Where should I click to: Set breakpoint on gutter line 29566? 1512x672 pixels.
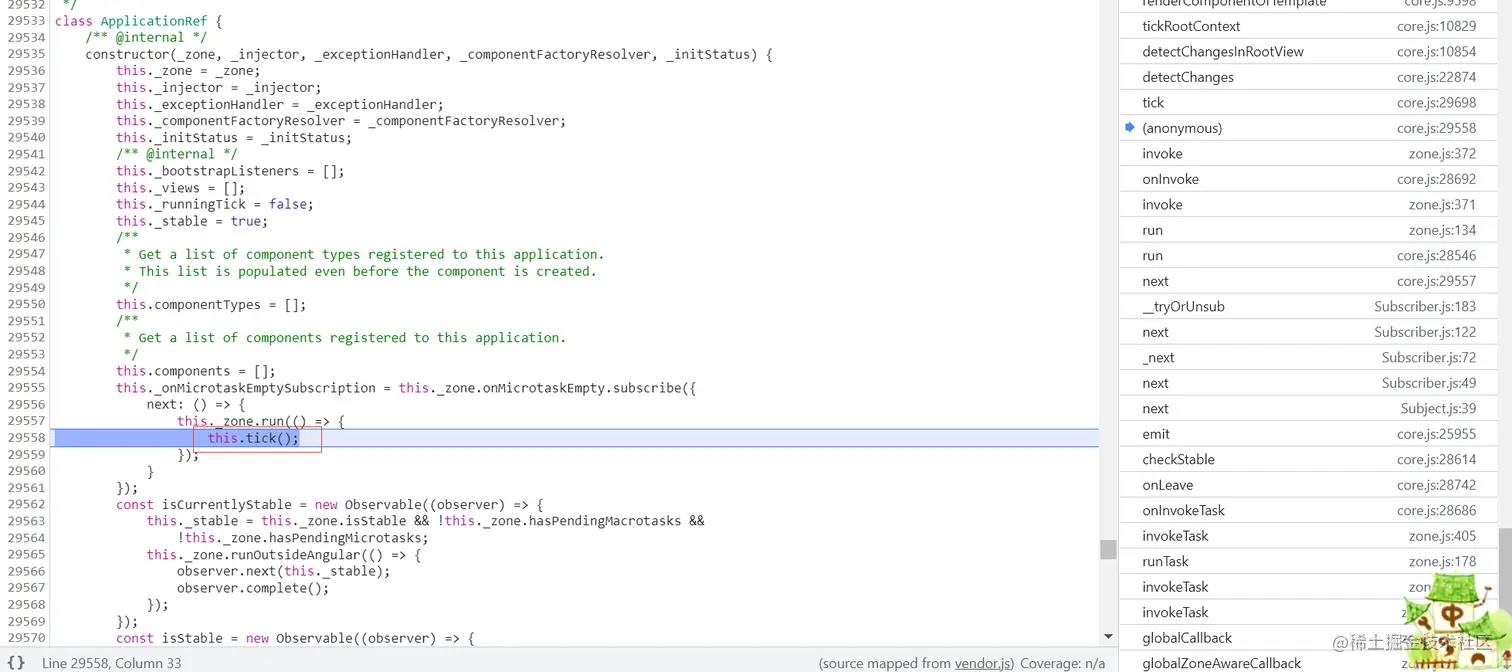click(x=26, y=571)
